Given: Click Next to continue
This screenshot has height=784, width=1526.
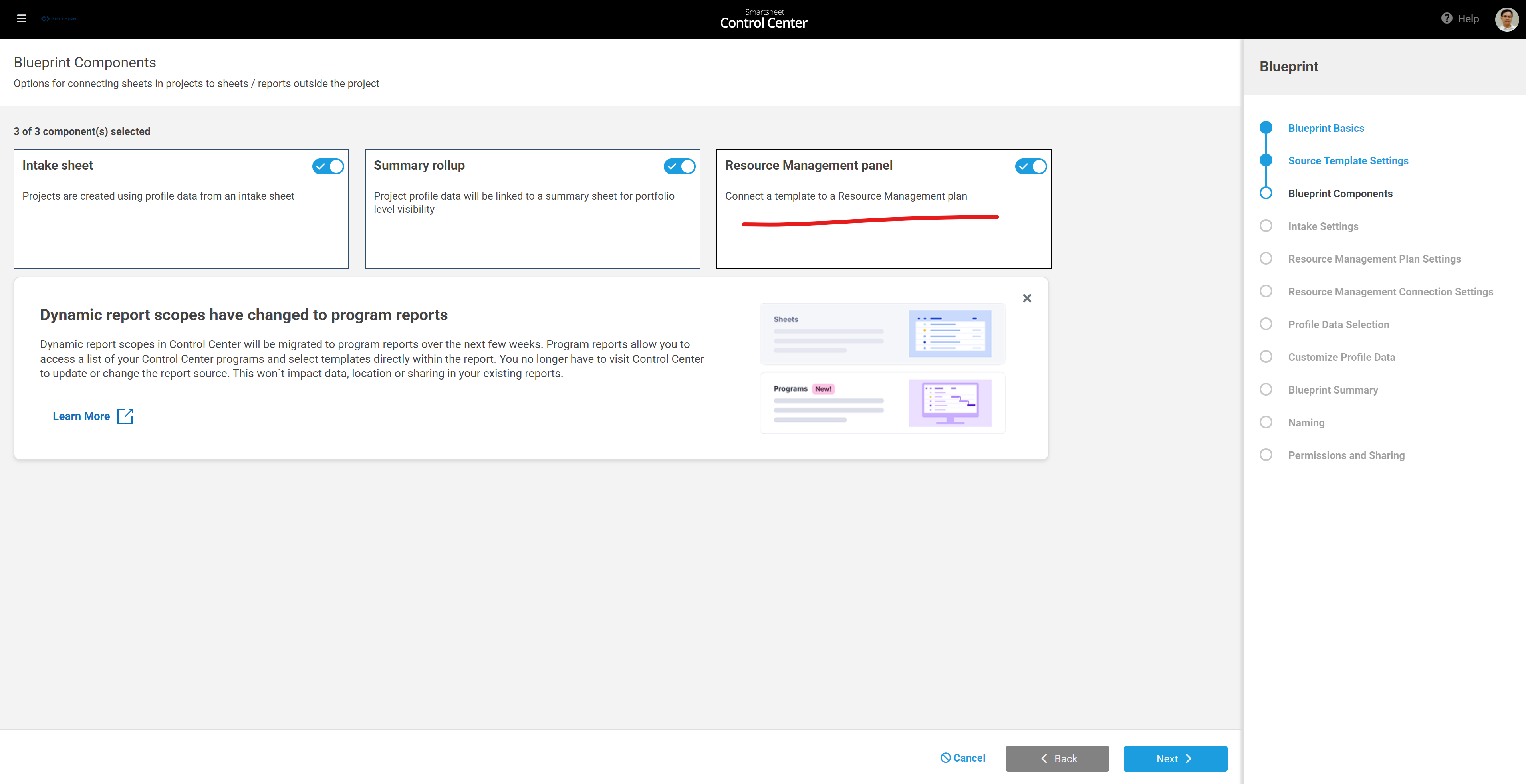Looking at the screenshot, I should pos(1175,758).
